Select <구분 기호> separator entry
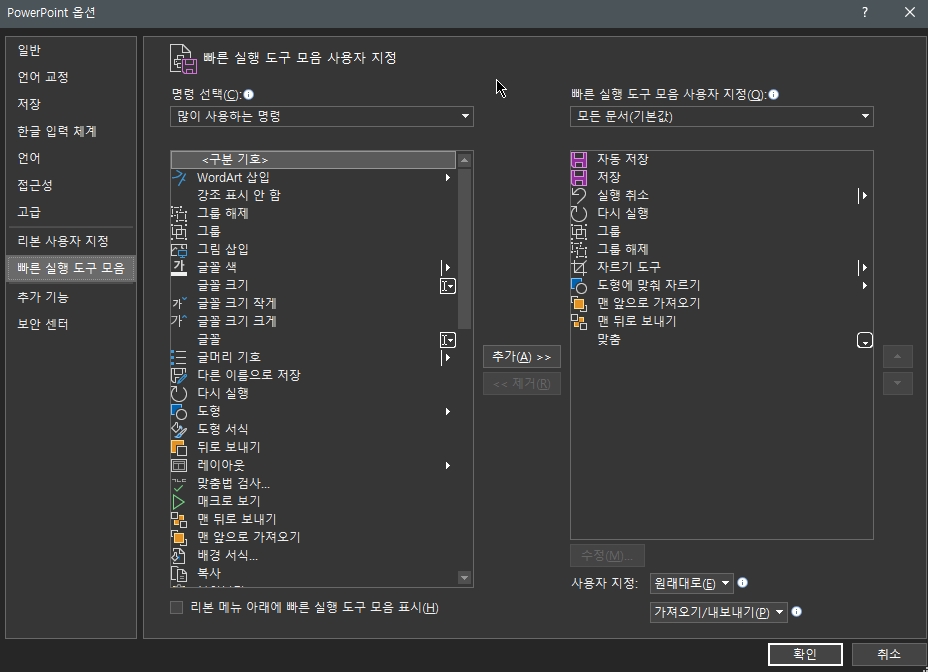Viewport: 928px width, 672px height. [313, 159]
